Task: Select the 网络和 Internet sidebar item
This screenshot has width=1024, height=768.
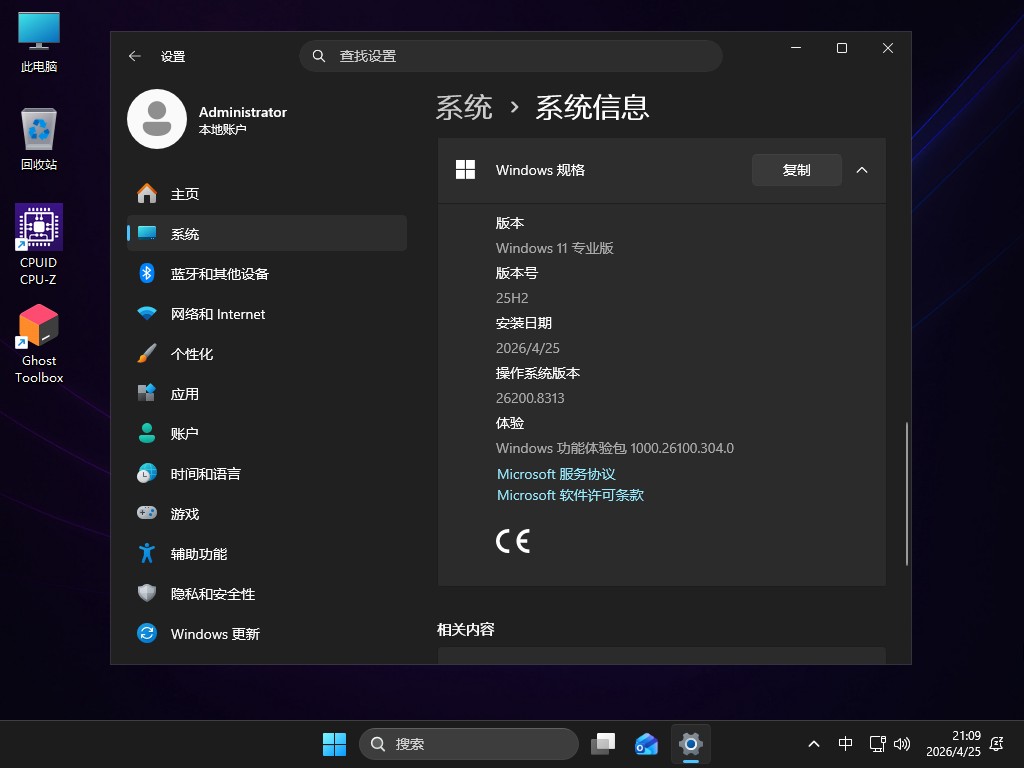Action: coord(217,314)
